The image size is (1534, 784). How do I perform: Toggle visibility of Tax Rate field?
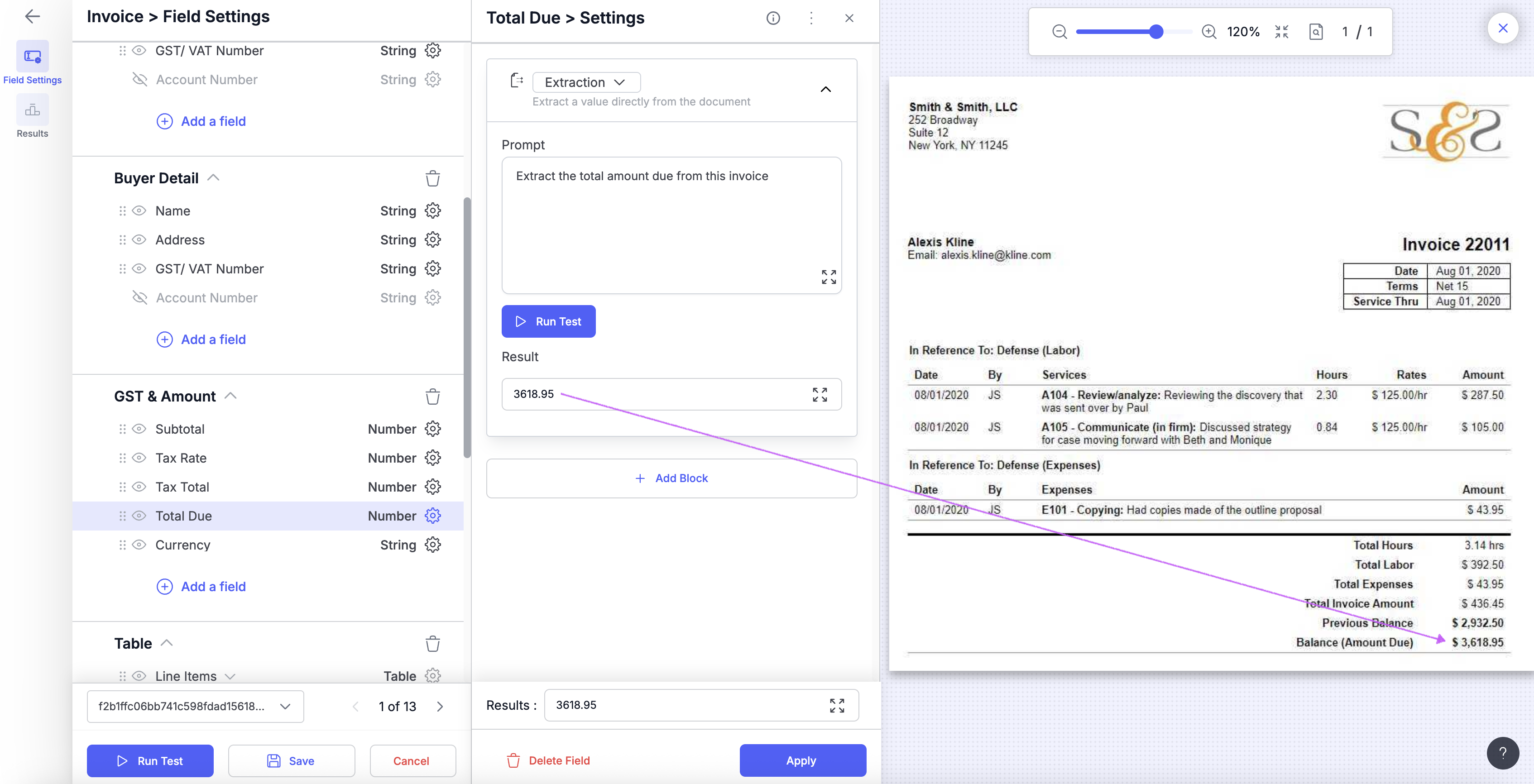pos(139,458)
